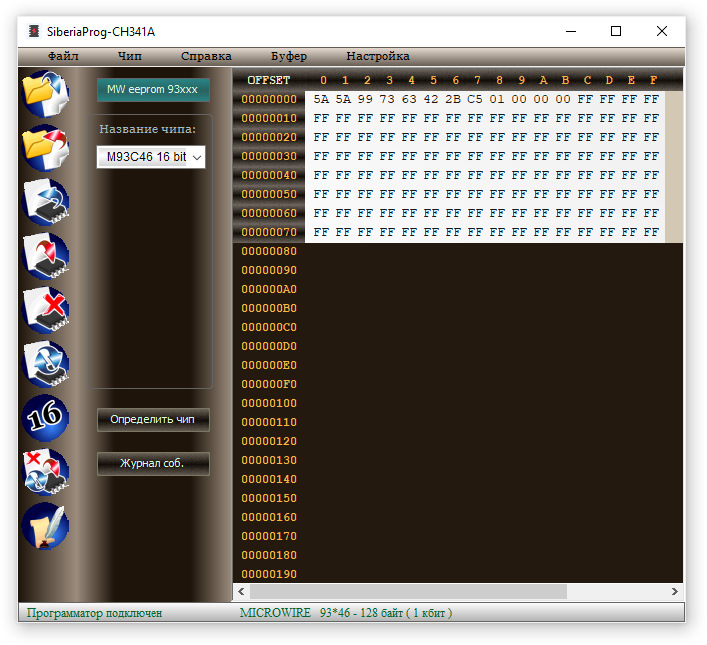Click the MW eeprom 93xxx button
Image resolution: width=707 pixels, height=645 pixels.
coord(153,89)
